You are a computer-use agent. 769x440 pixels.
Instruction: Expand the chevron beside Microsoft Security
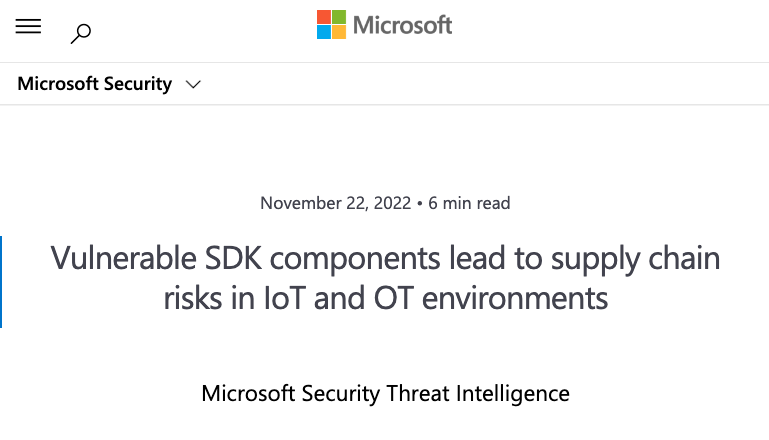coord(194,85)
